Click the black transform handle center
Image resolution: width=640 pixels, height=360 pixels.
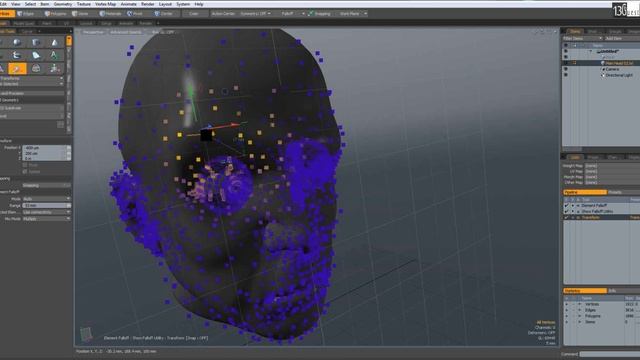206,135
